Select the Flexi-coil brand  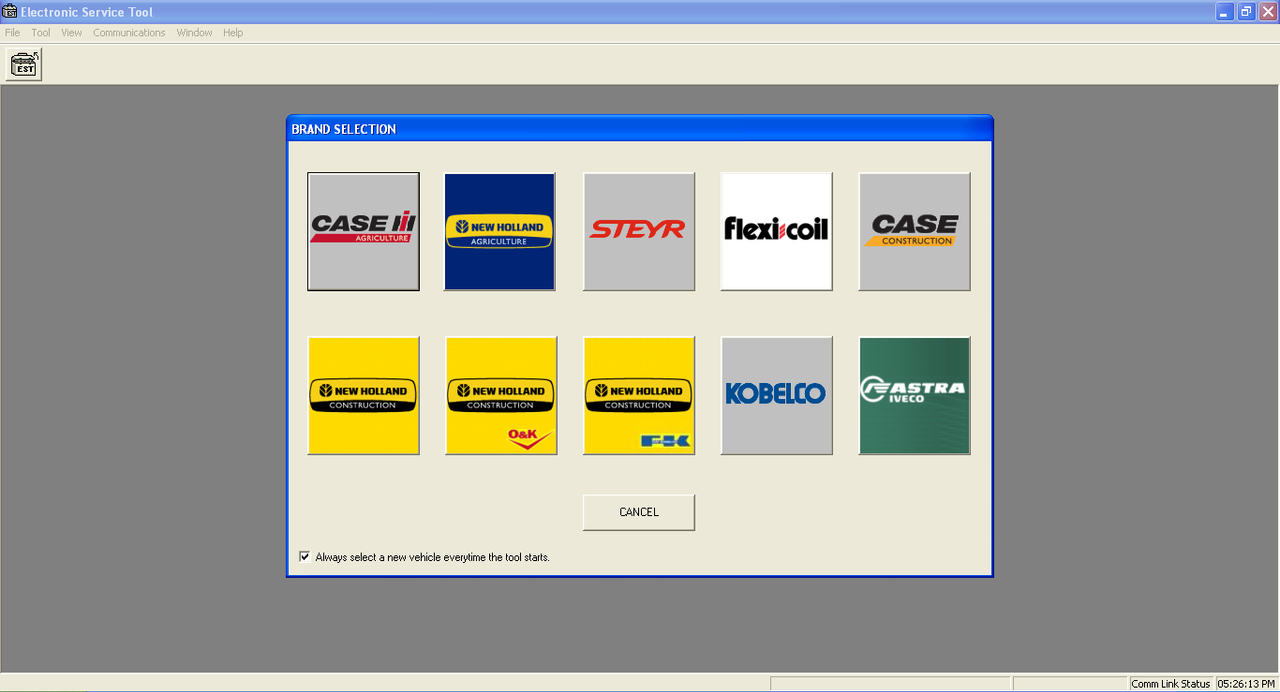(776, 231)
